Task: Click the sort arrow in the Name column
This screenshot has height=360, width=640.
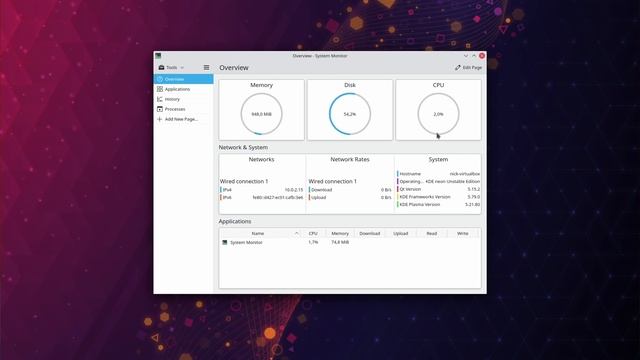Action: (x=296, y=233)
